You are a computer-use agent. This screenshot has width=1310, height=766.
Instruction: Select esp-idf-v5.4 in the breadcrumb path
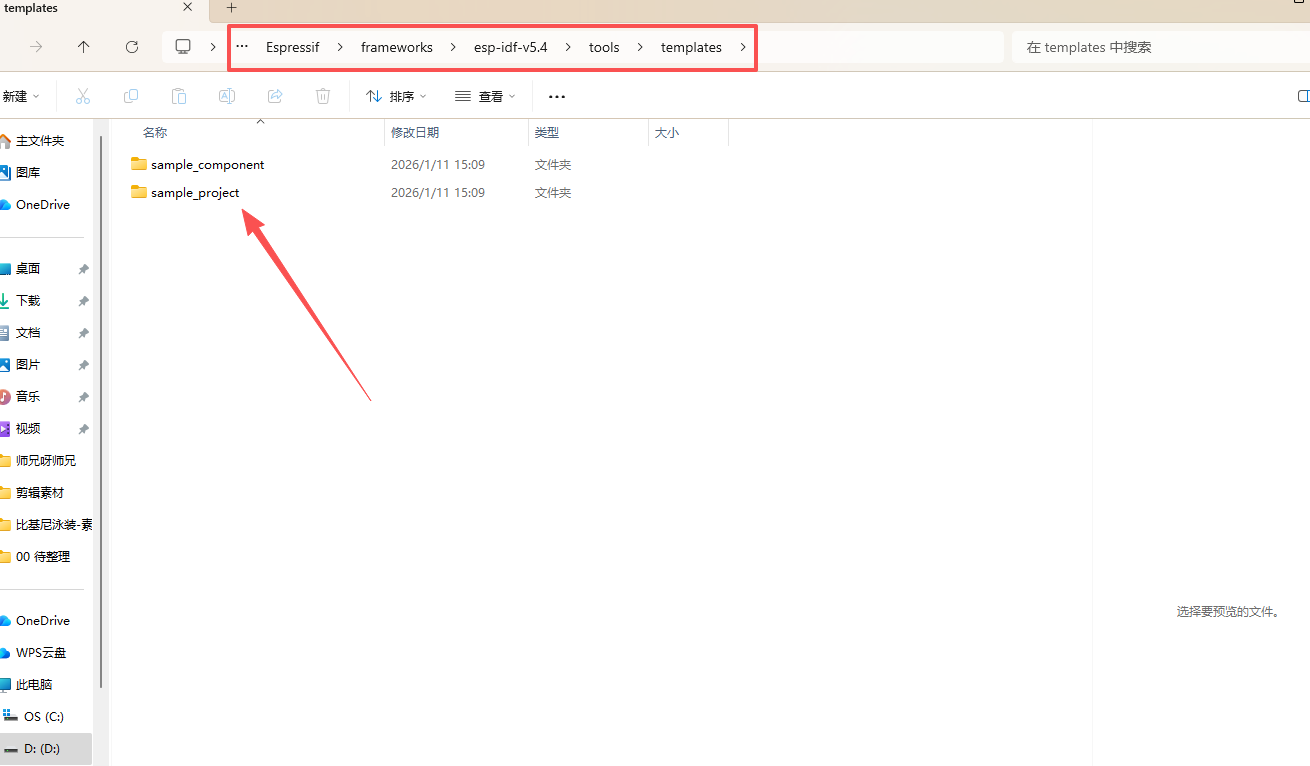(x=510, y=47)
